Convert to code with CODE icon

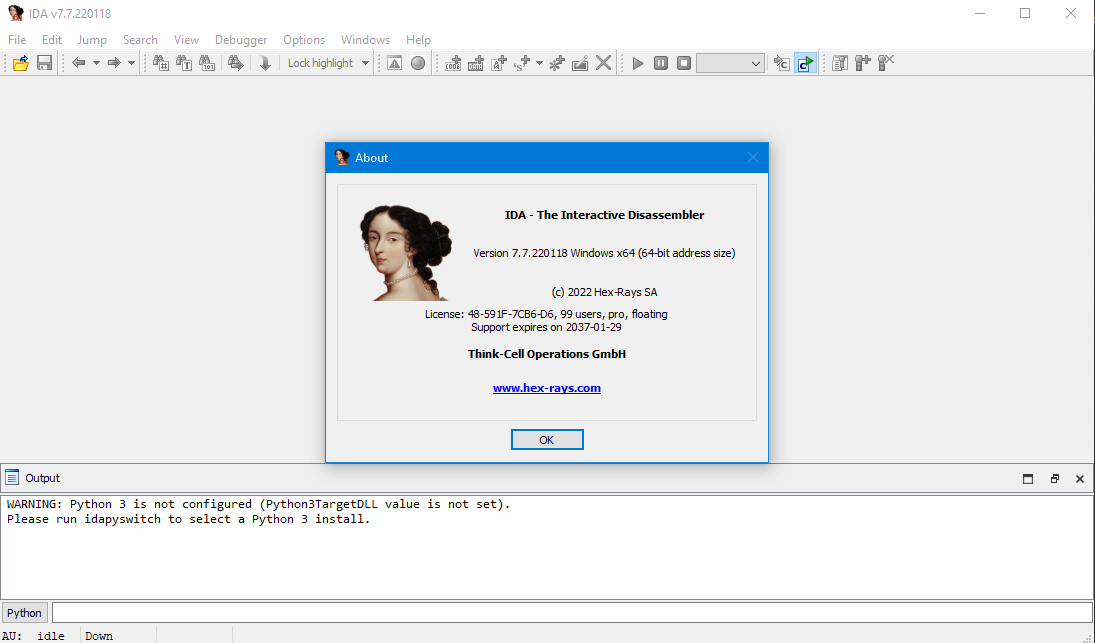(453, 63)
